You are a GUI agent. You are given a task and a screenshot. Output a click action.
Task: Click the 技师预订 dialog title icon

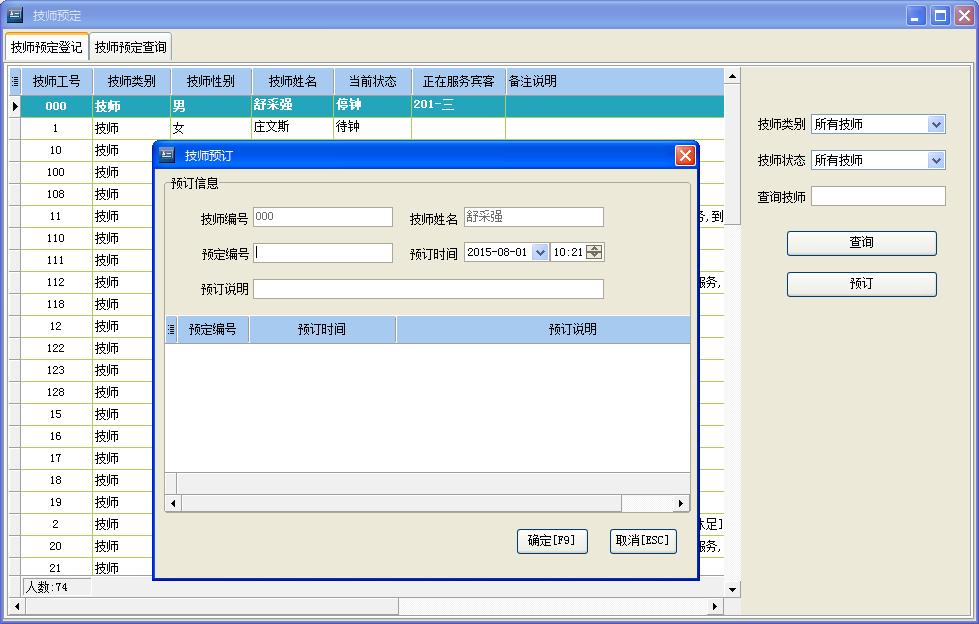tap(167, 155)
